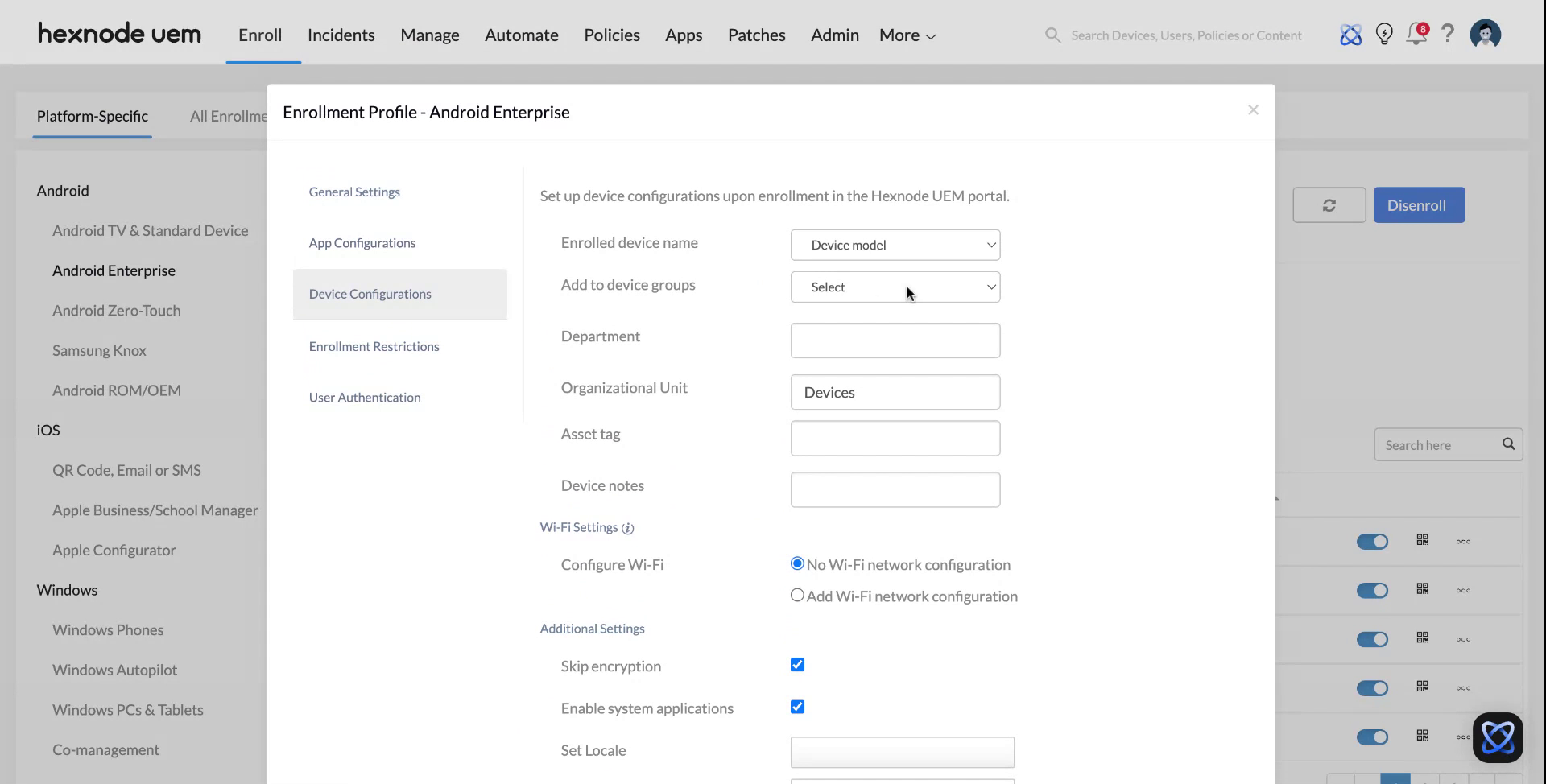Open the notifications bell icon
This screenshot has height=784, width=1546.
(1416, 34)
